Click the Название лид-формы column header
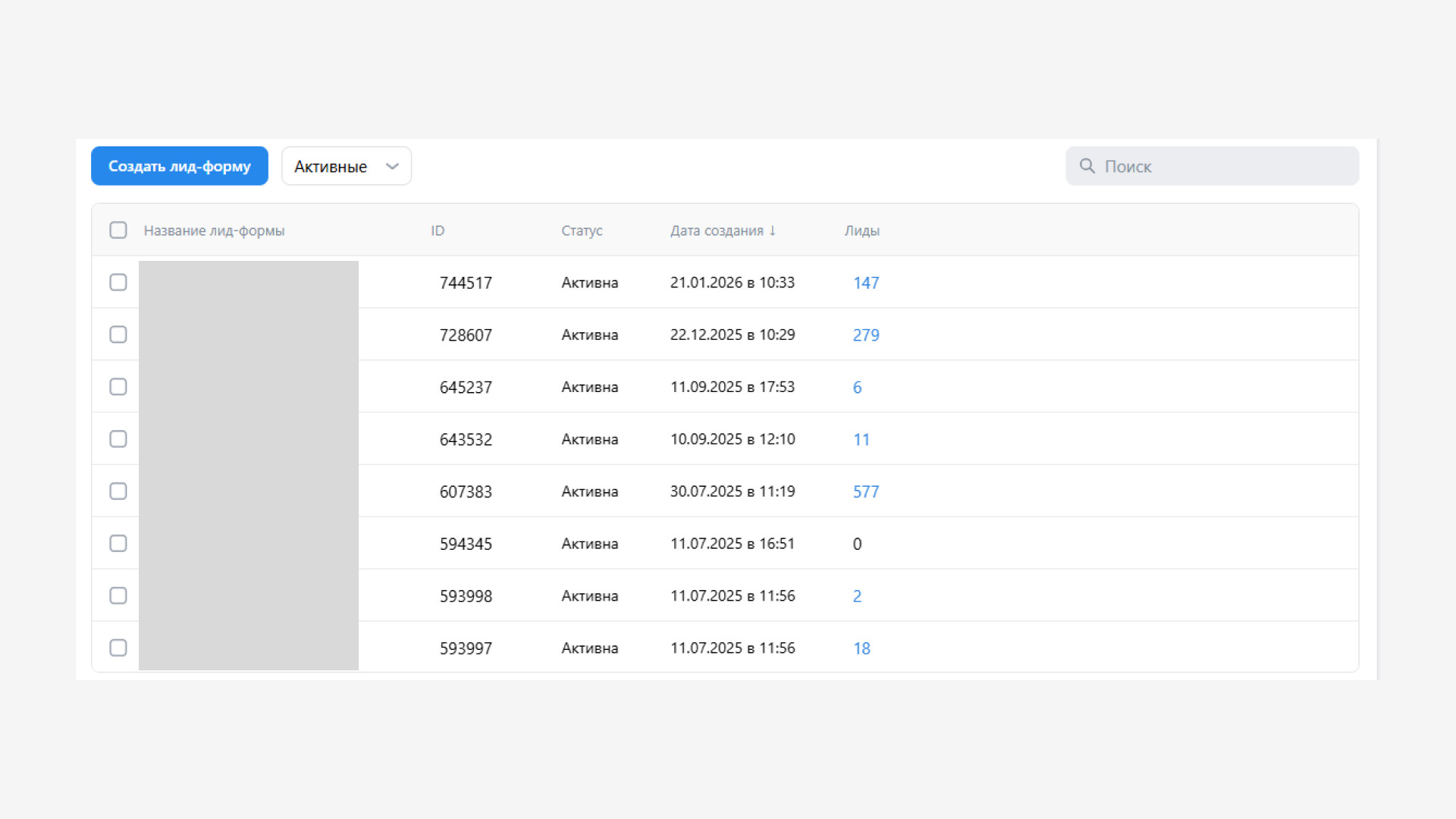 coord(214,231)
